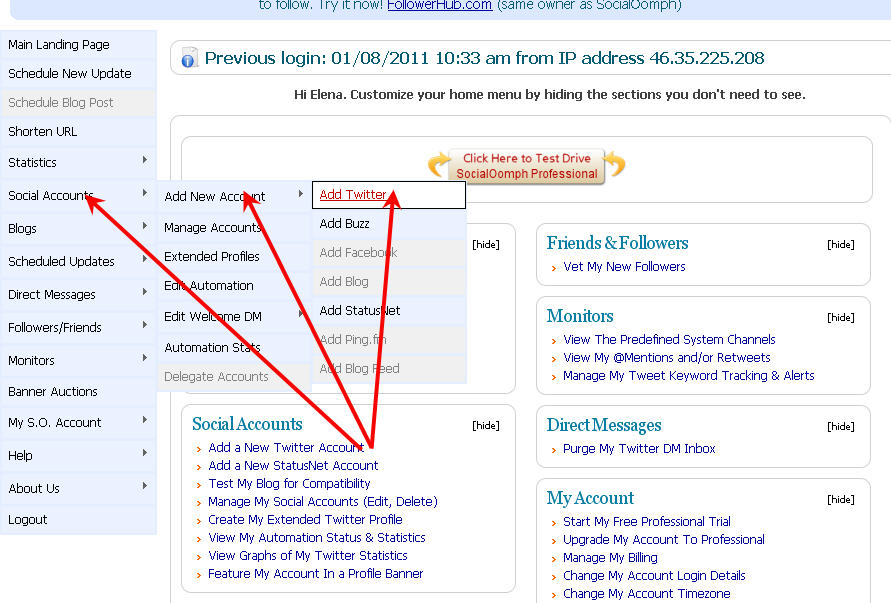Expand the Followers/Friends submenu arrow
Screen dimensions: 891x603
(145, 325)
